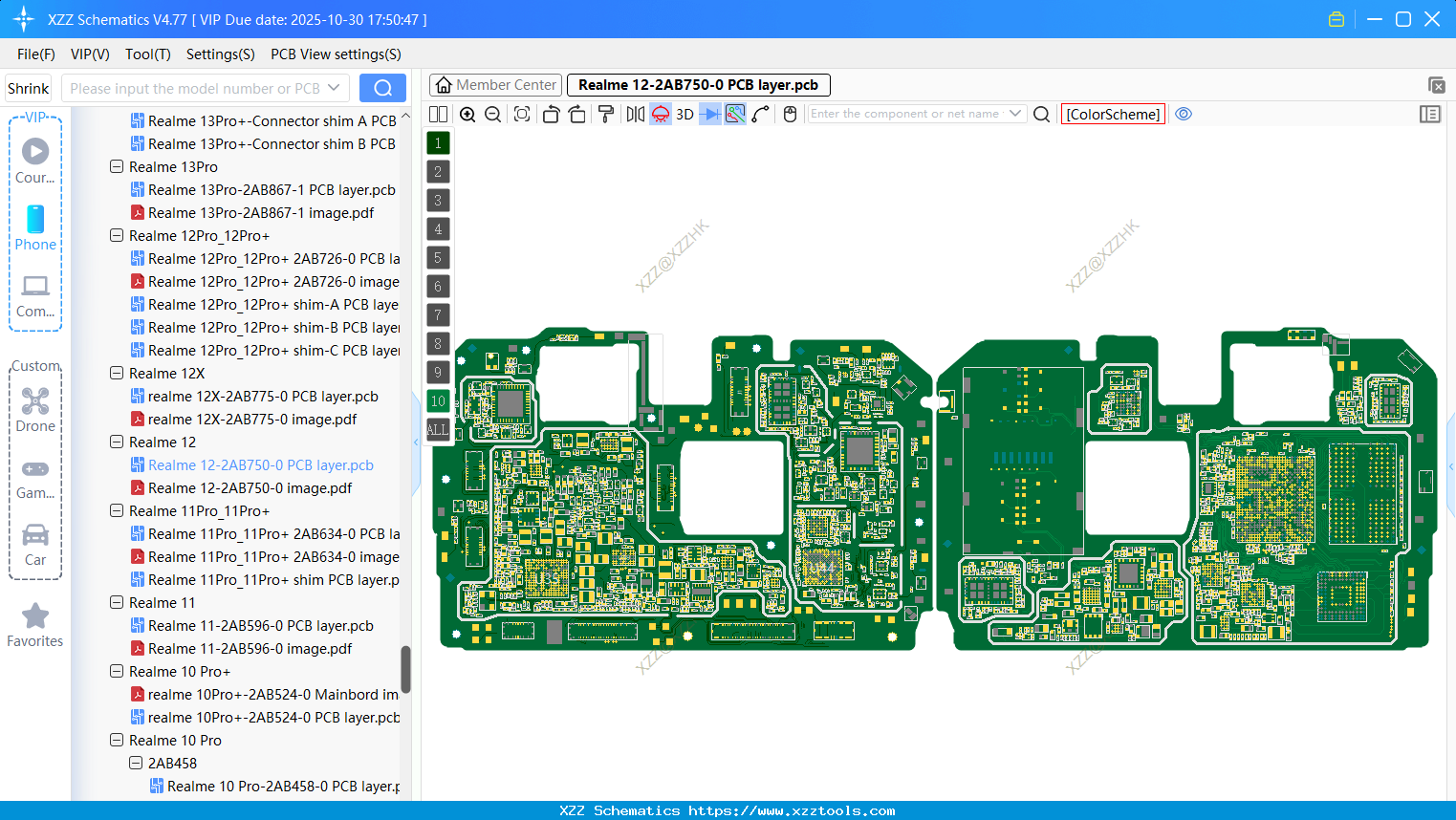Switch to Realme 12-2AB750-0 PCB tab
This screenshot has width=1456, height=820.
point(699,84)
